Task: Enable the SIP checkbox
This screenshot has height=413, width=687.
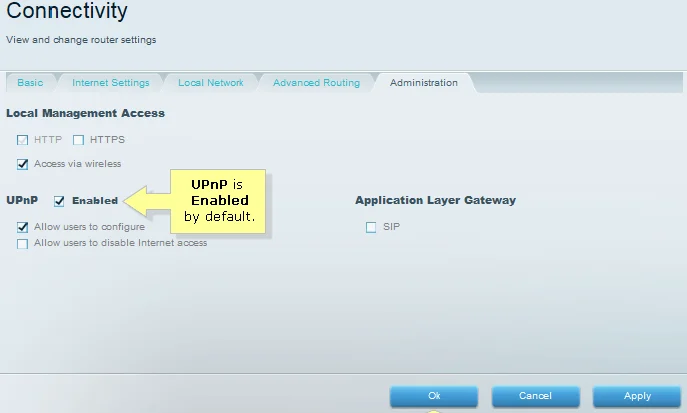Action: [x=371, y=227]
